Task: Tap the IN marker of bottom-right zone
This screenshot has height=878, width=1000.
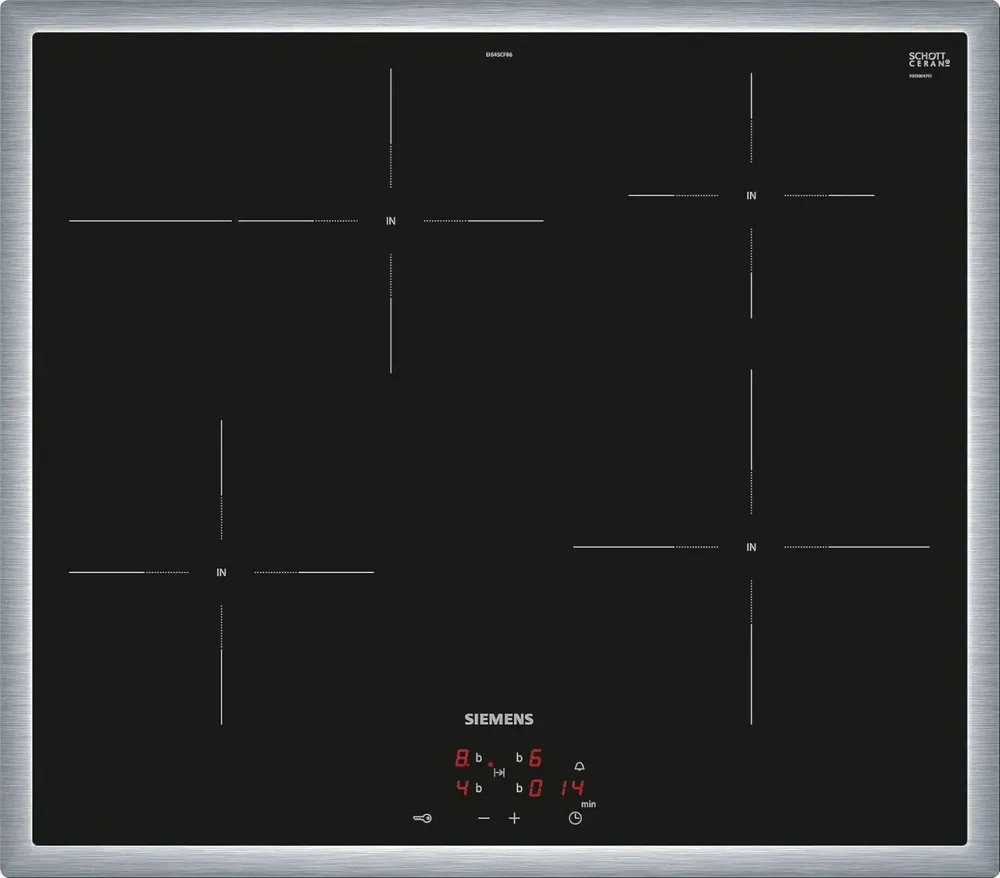Action: click(x=751, y=547)
